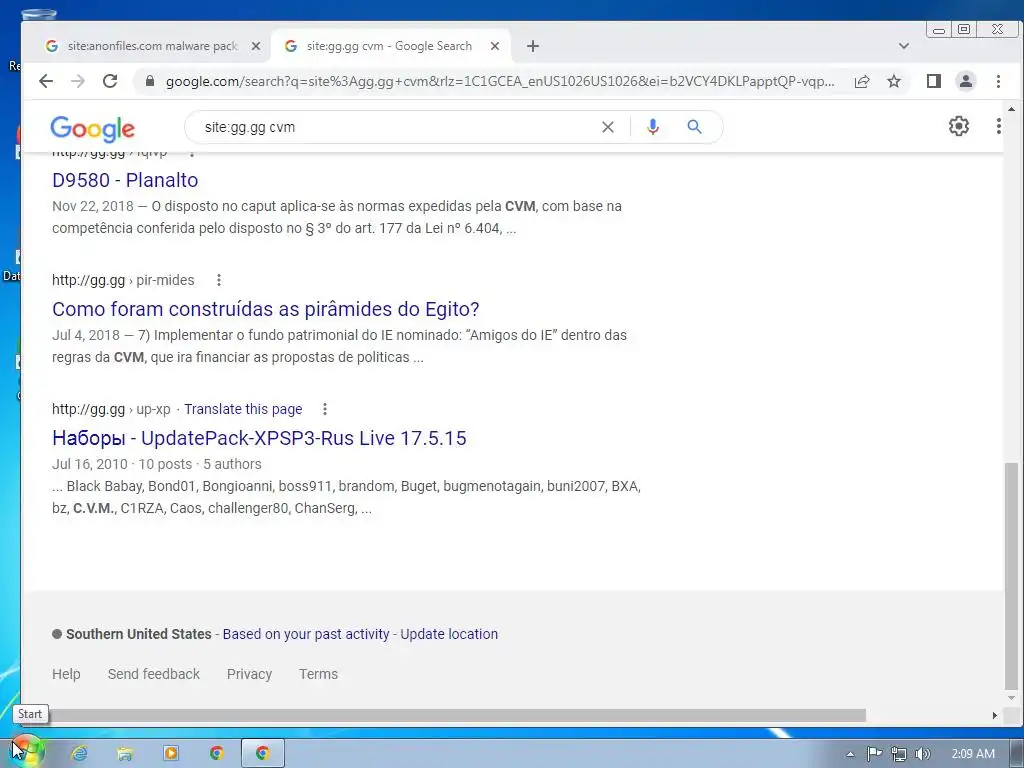The width and height of the screenshot is (1024, 768).
Task: Click Translate this page link
Action: (x=243, y=409)
